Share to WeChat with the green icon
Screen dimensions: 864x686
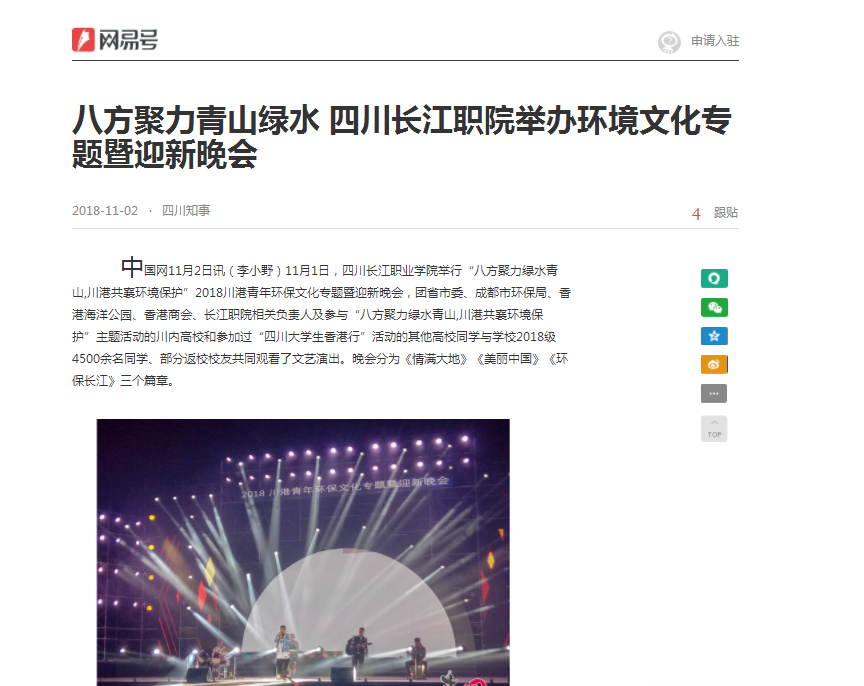click(x=714, y=307)
